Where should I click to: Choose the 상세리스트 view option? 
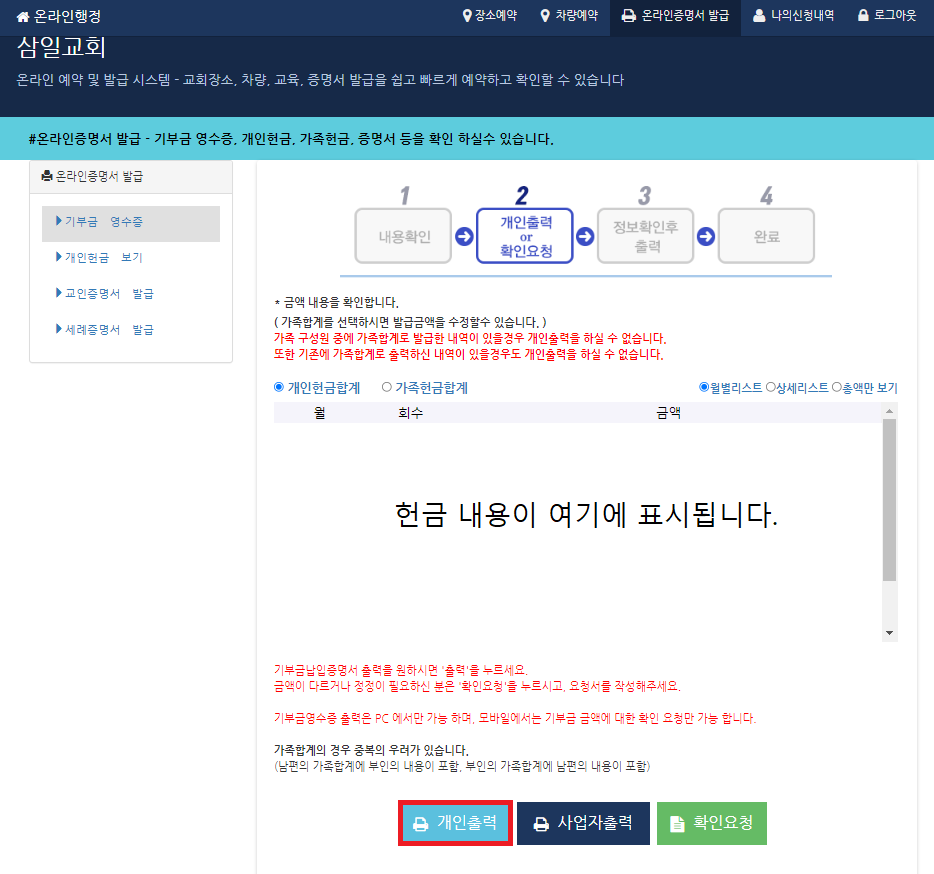[x=771, y=387]
